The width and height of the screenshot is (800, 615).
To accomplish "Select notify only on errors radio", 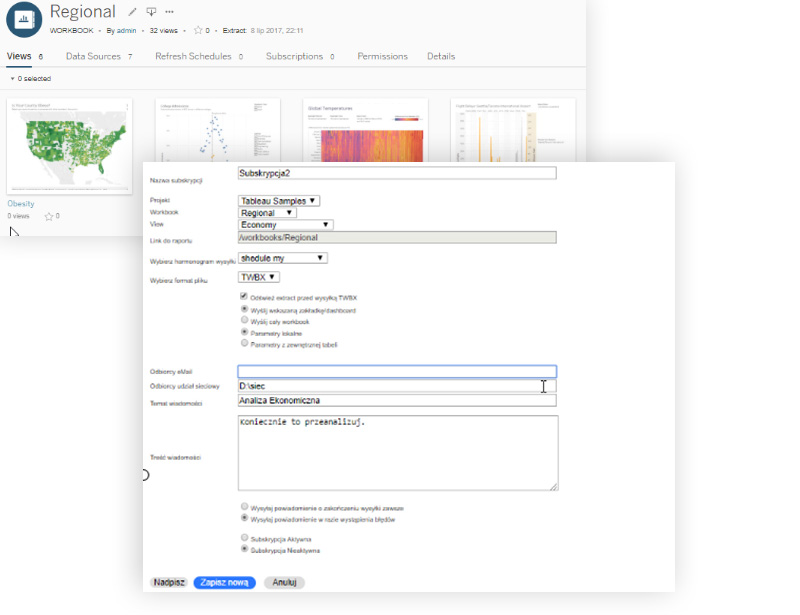I will coord(244,518).
